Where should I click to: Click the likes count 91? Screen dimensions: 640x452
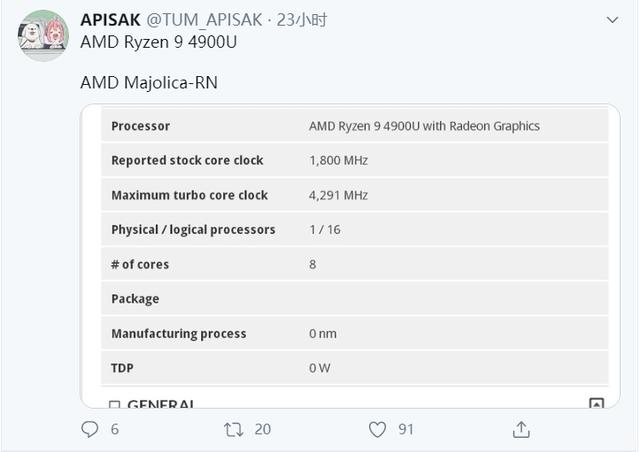pyautogui.click(x=406, y=430)
